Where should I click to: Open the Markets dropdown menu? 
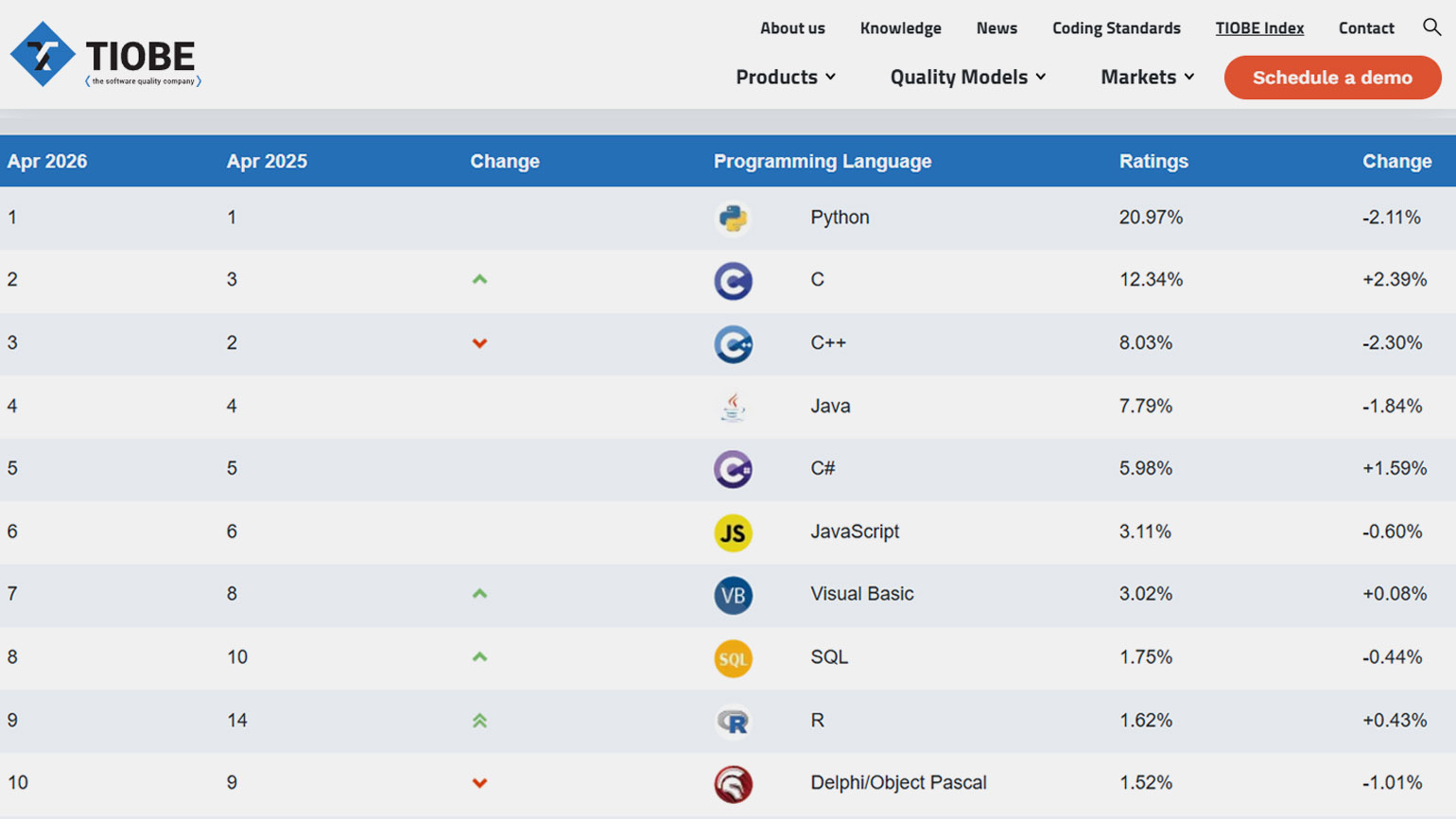[1147, 77]
